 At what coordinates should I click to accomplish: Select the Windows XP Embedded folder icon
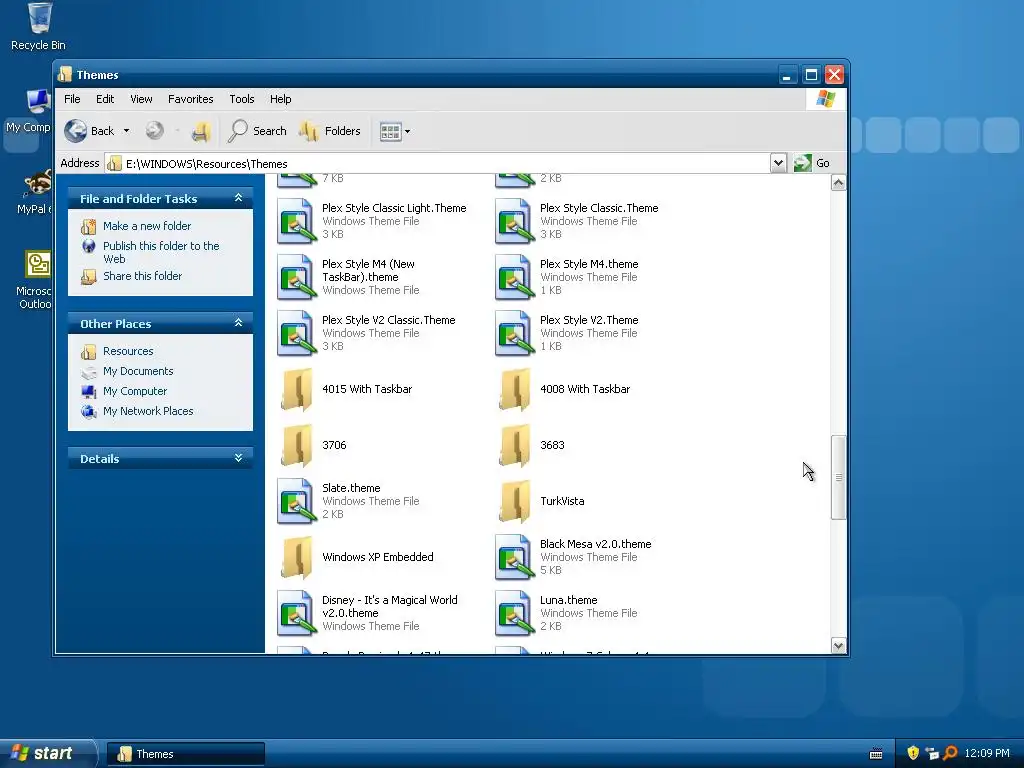297,558
